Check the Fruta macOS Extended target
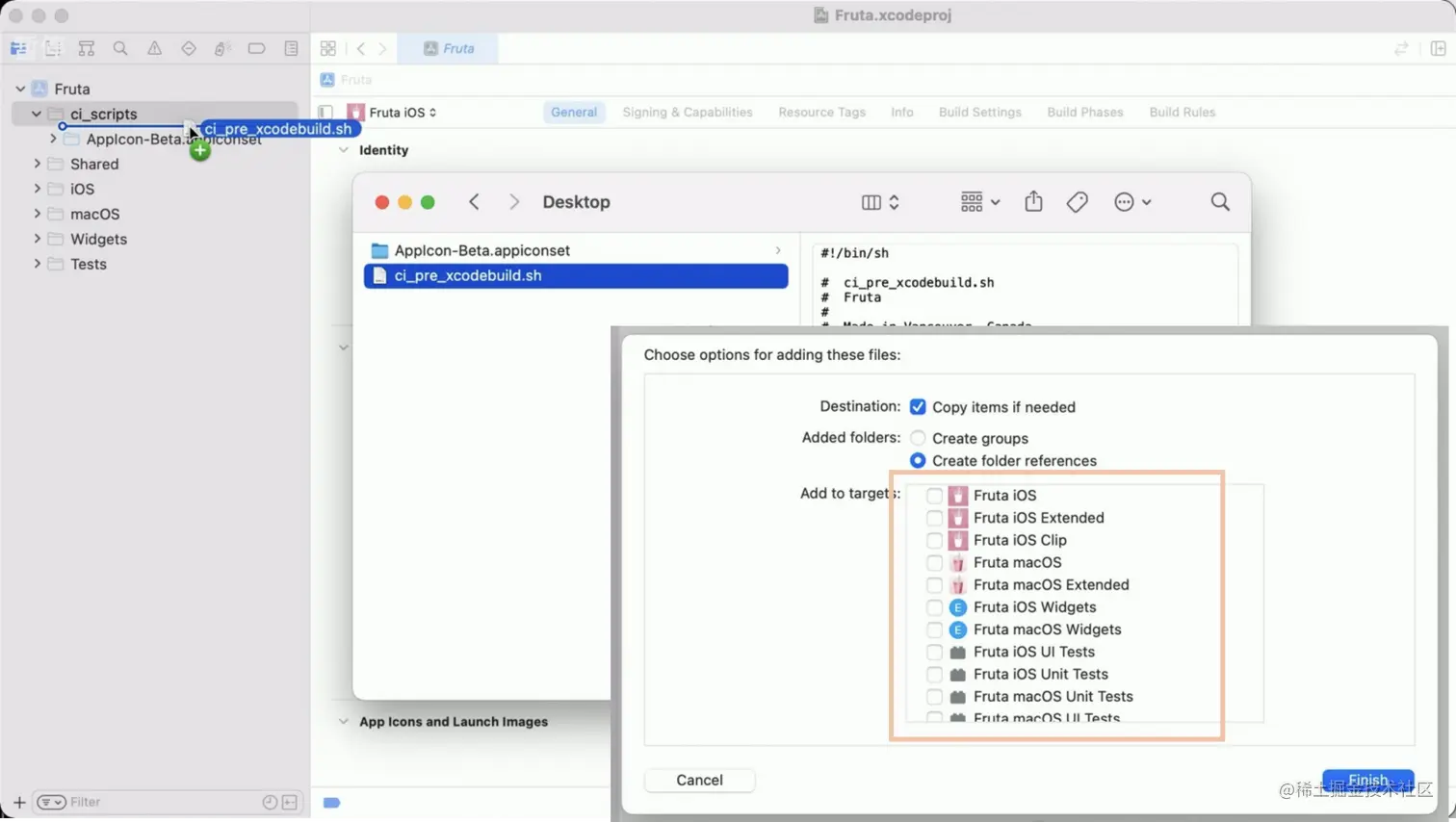Image resolution: width=1456 pixels, height=822 pixels. (x=934, y=585)
